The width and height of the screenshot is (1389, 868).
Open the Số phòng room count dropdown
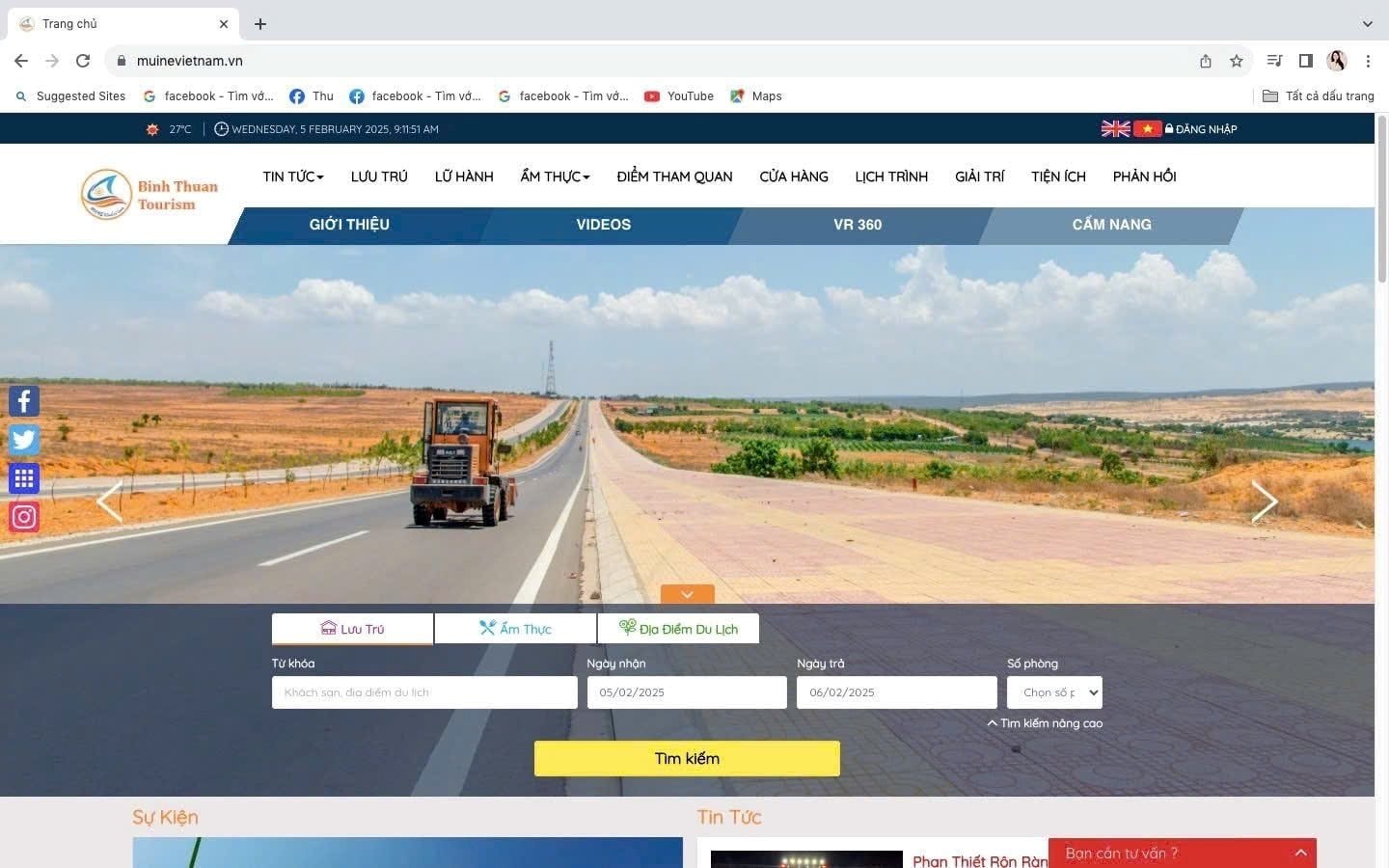point(1054,692)
